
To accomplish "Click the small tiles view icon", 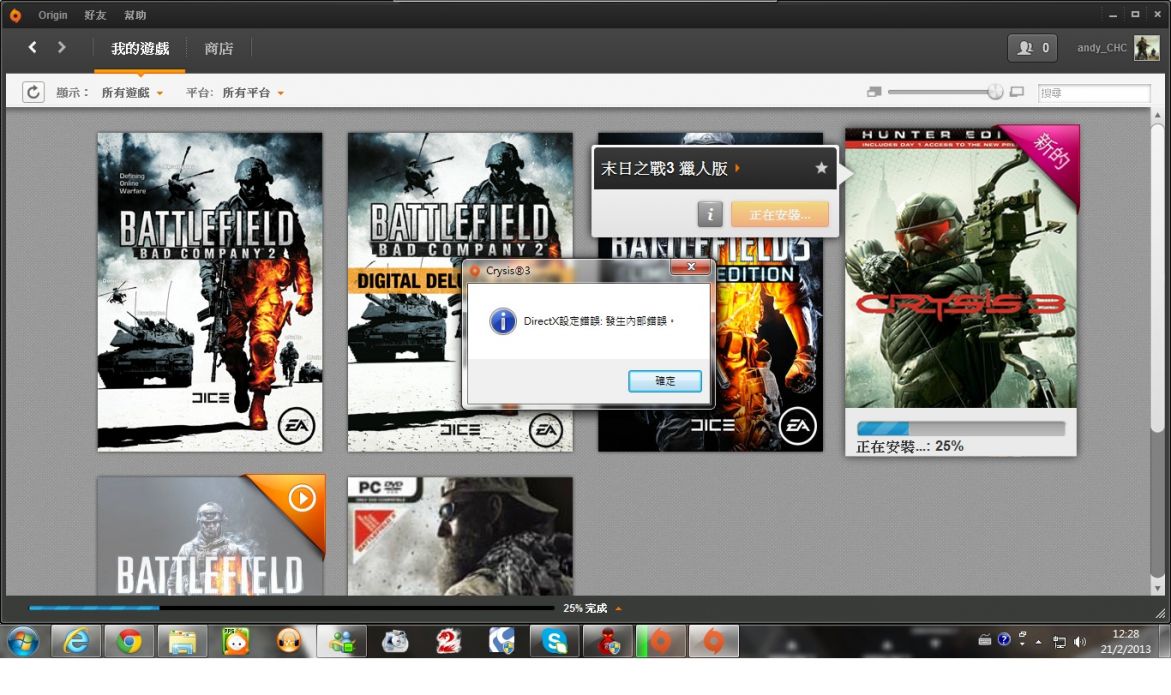I will (x=874, y=92).
